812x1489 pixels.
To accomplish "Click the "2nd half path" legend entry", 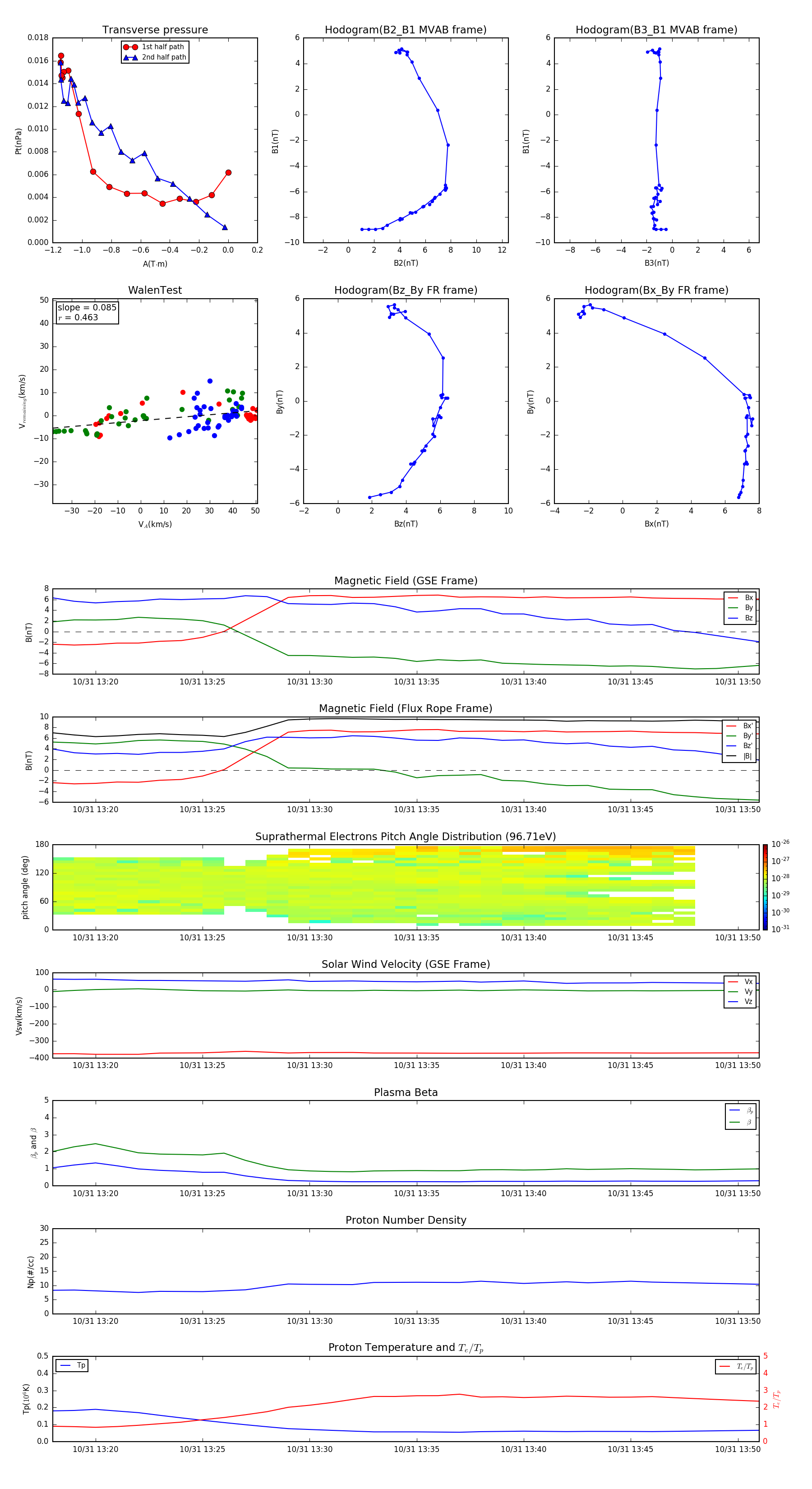I will tap(154, 57).
